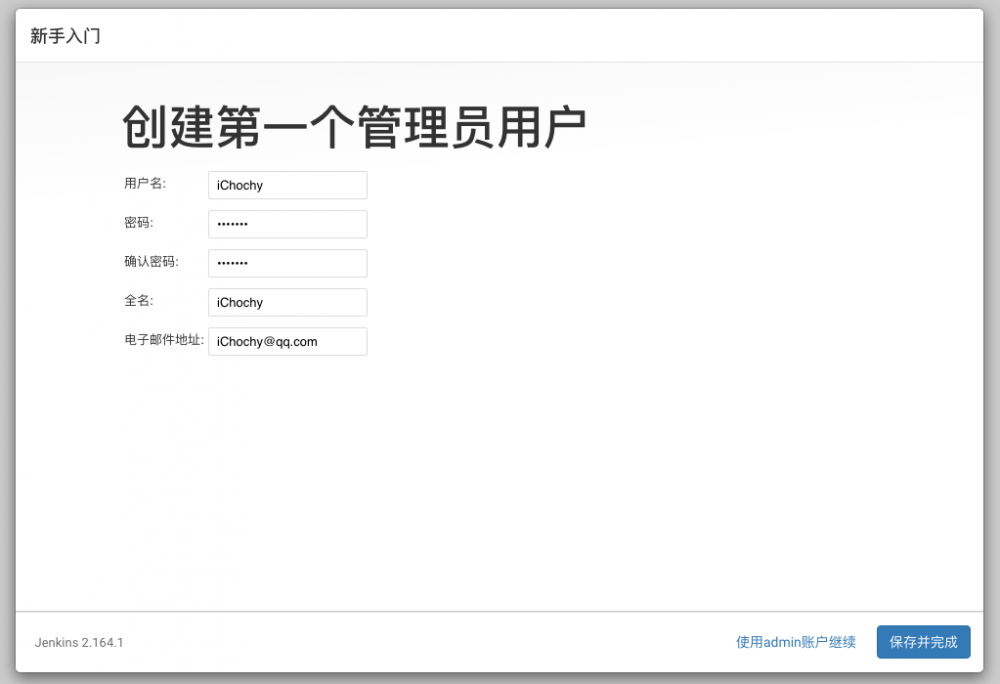
Task: Continue as admin using the footer link
Action: tap(795, 642)
